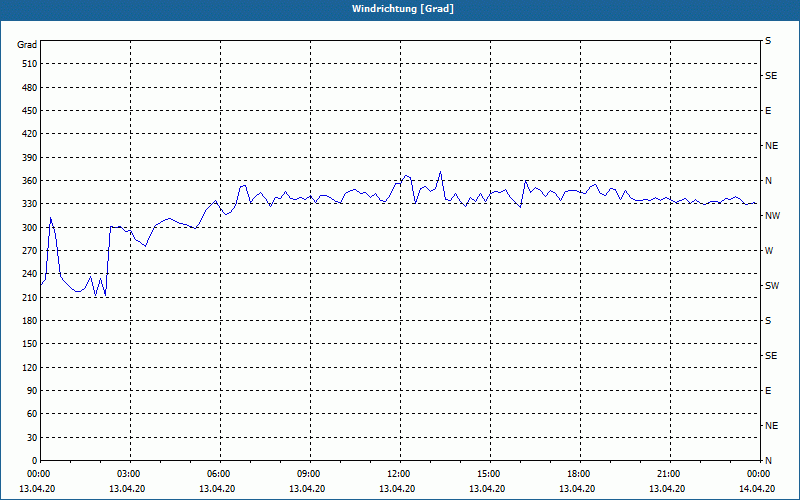Click the "240" y-axis value
Screen dimensions: 800x500
[x=30, y=274]
